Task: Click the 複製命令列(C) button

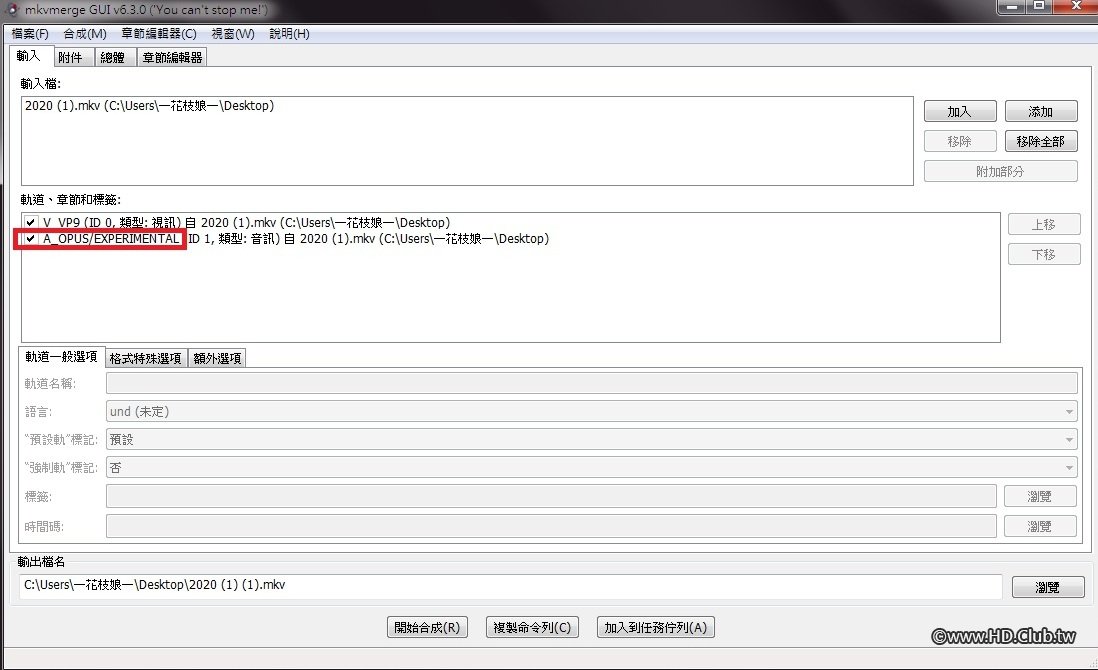Action: point(532,627)
